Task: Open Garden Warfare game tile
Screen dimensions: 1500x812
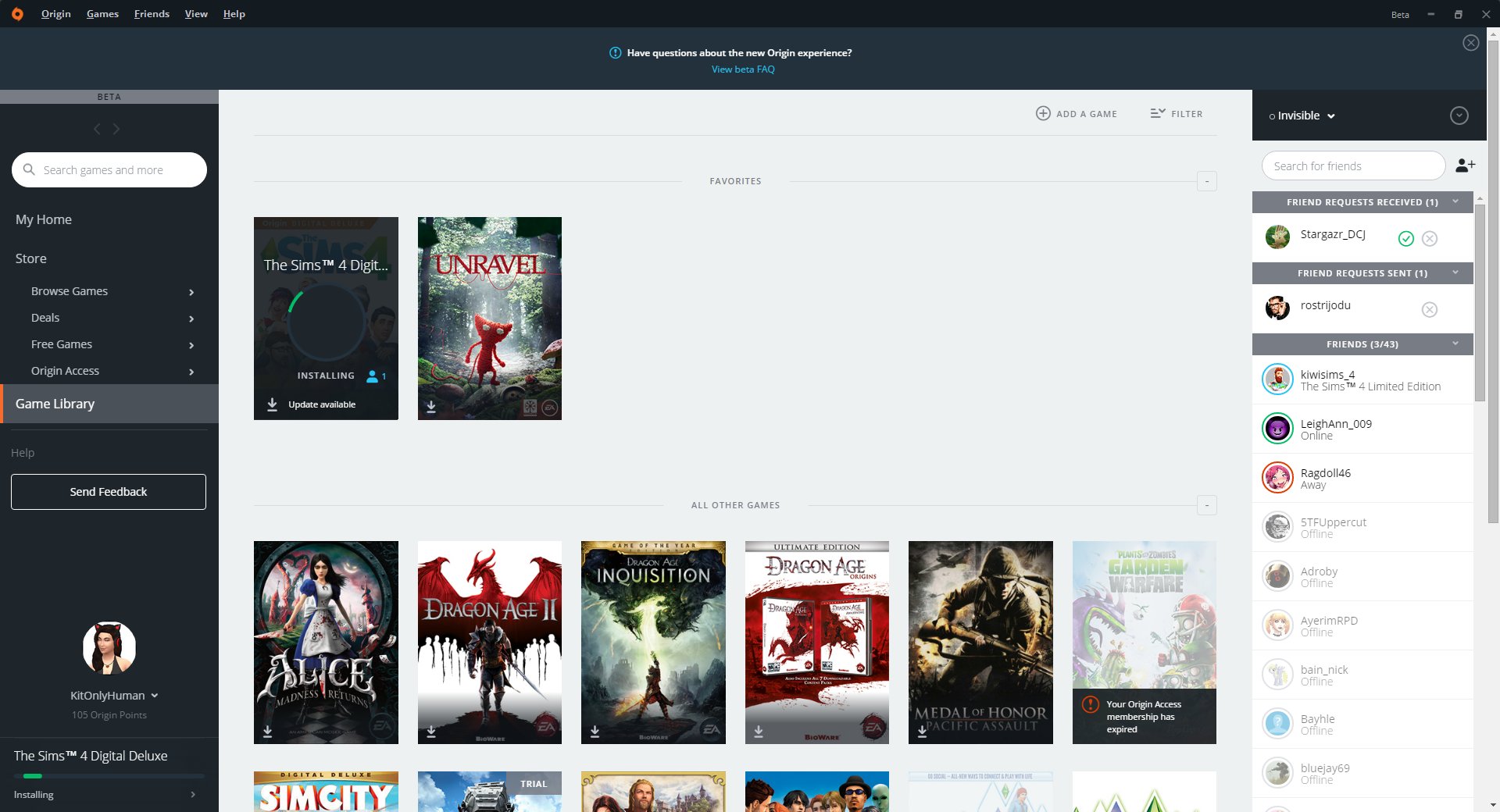Action: pos(1145,643)
